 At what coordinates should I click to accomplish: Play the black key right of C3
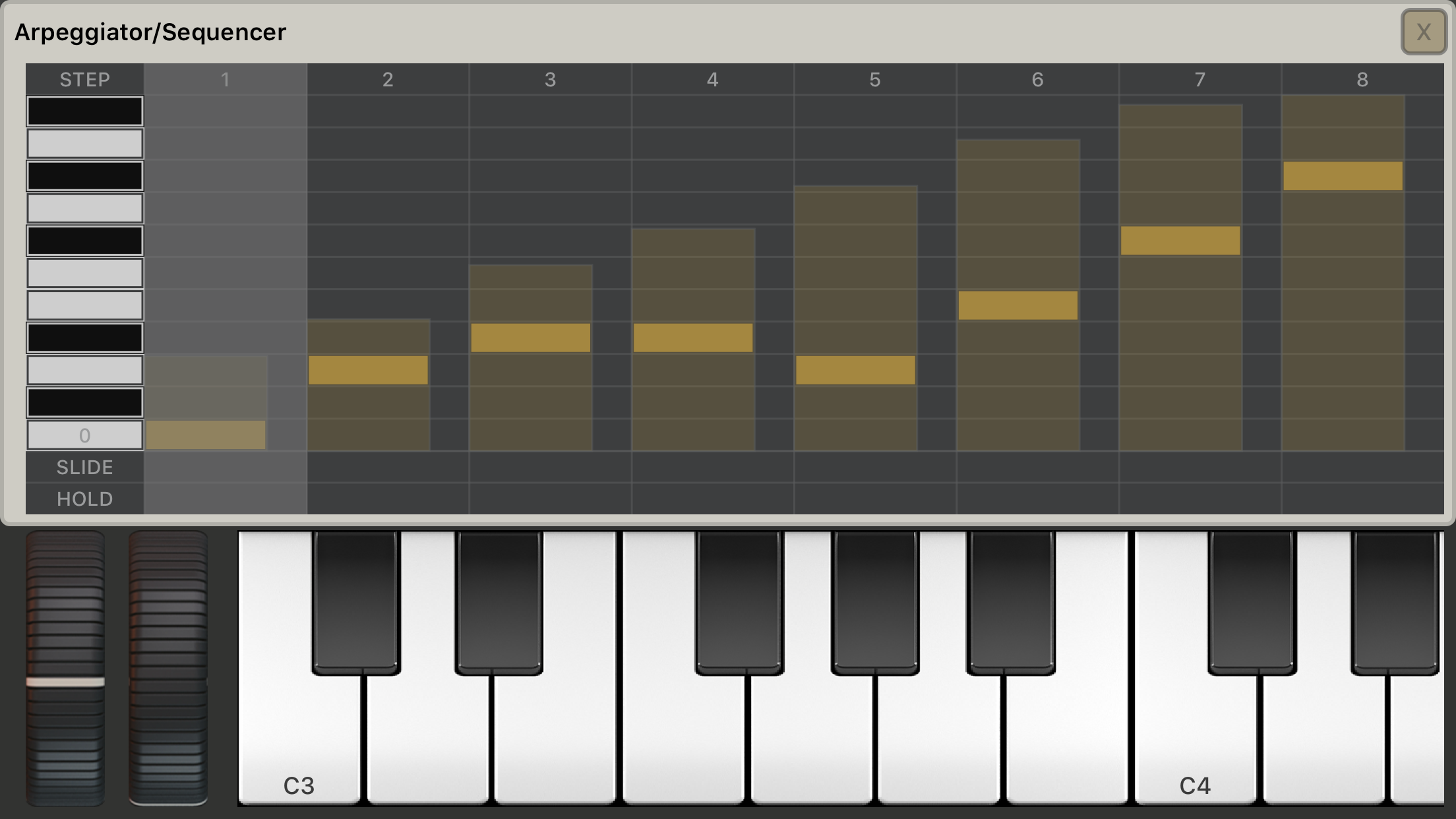tap(356, 603)
